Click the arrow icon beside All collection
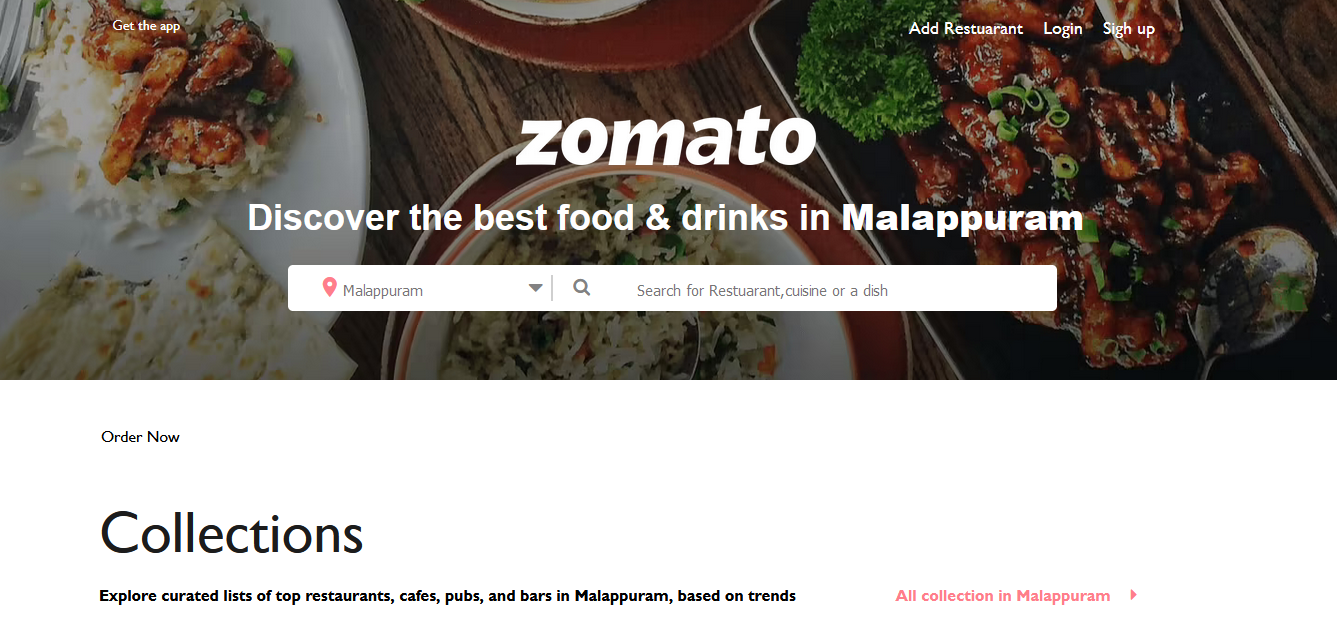Viewport: 1337px width, 617px height. point(1133,595)
